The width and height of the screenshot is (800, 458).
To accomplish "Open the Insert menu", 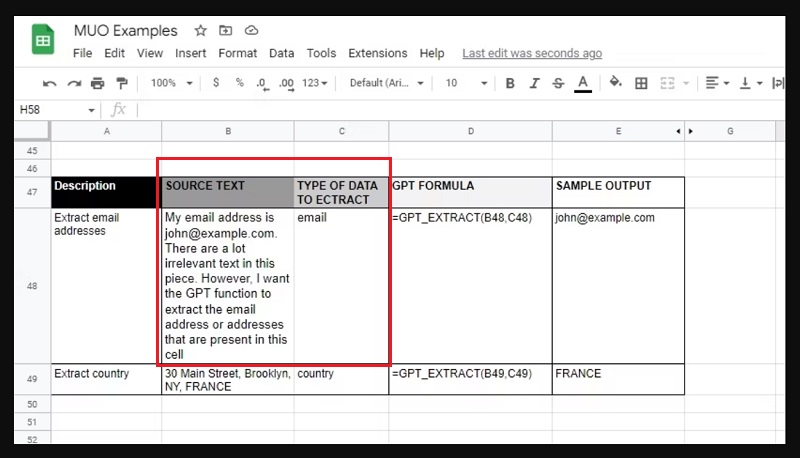I will [x=190, y=53].
